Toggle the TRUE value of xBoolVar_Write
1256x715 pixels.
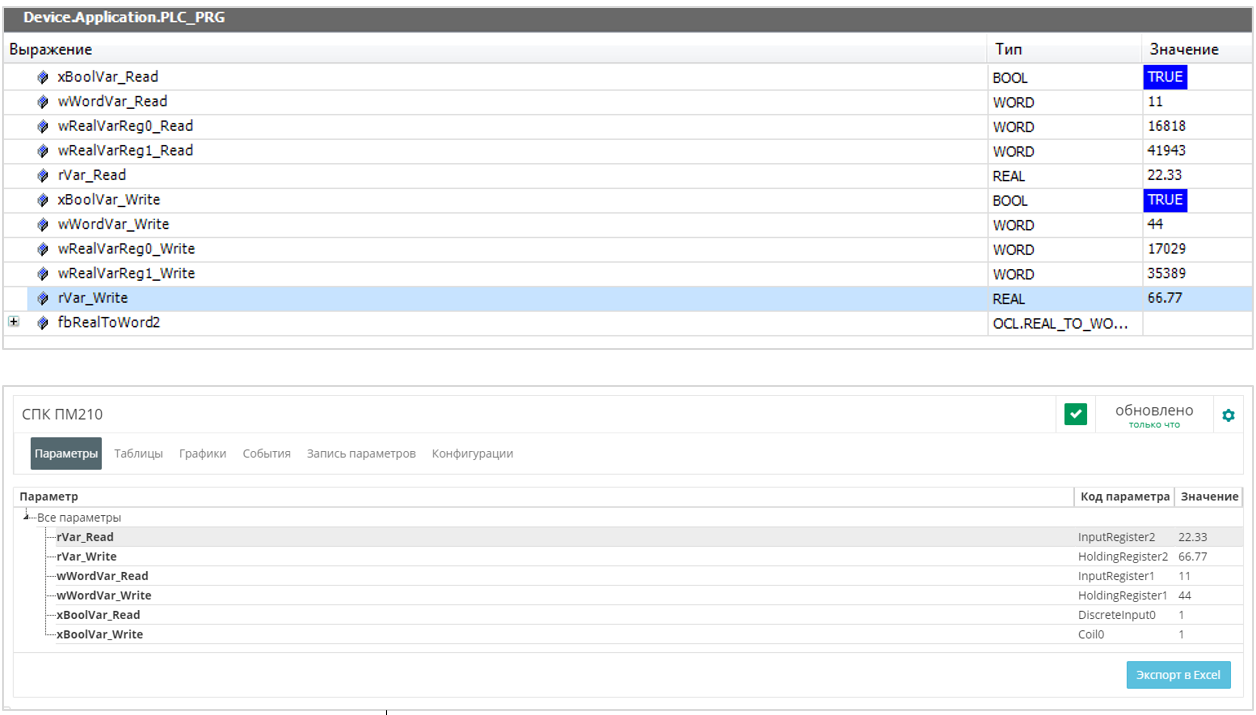pos(1165,200)
